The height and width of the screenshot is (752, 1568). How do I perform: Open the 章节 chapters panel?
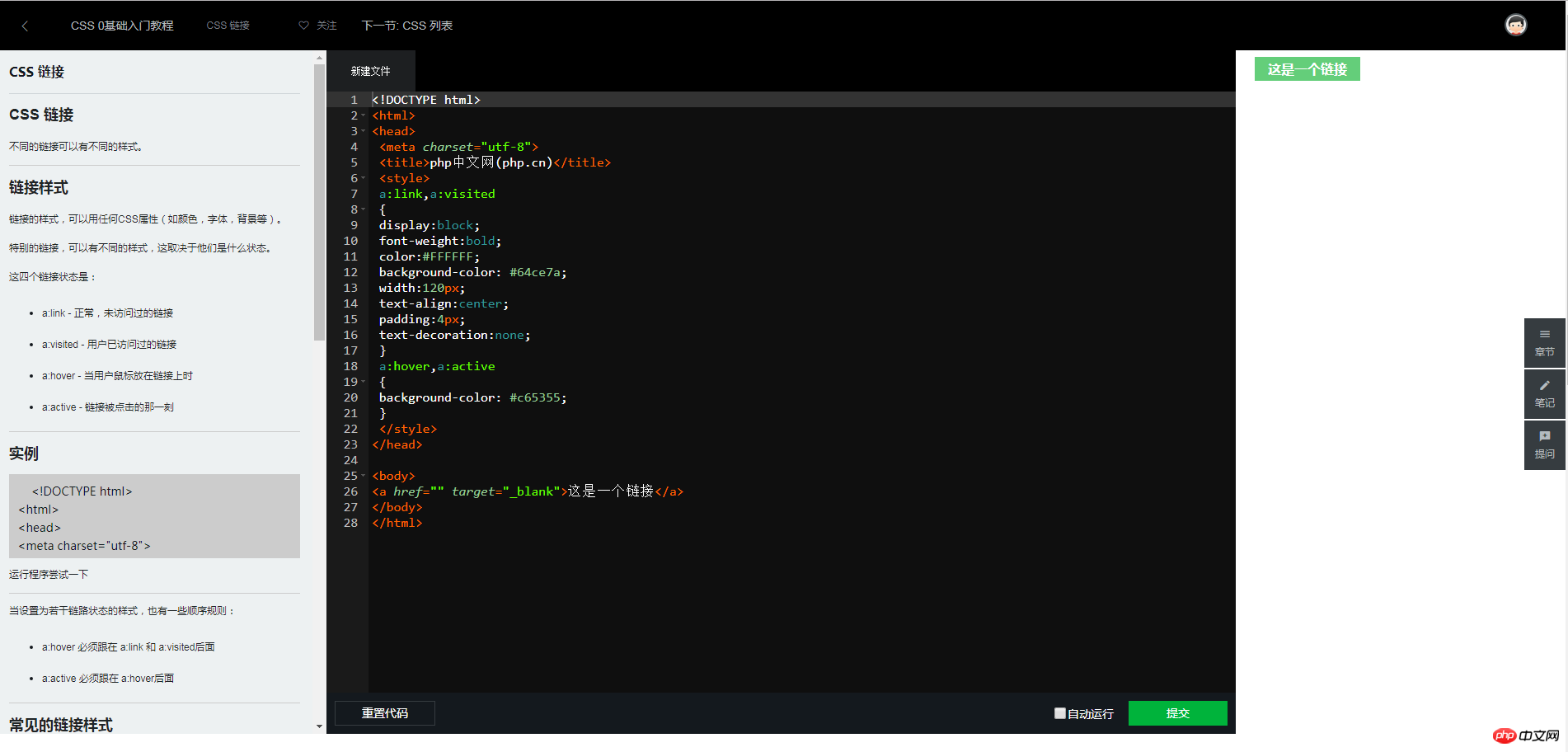tap(1544, 342)
